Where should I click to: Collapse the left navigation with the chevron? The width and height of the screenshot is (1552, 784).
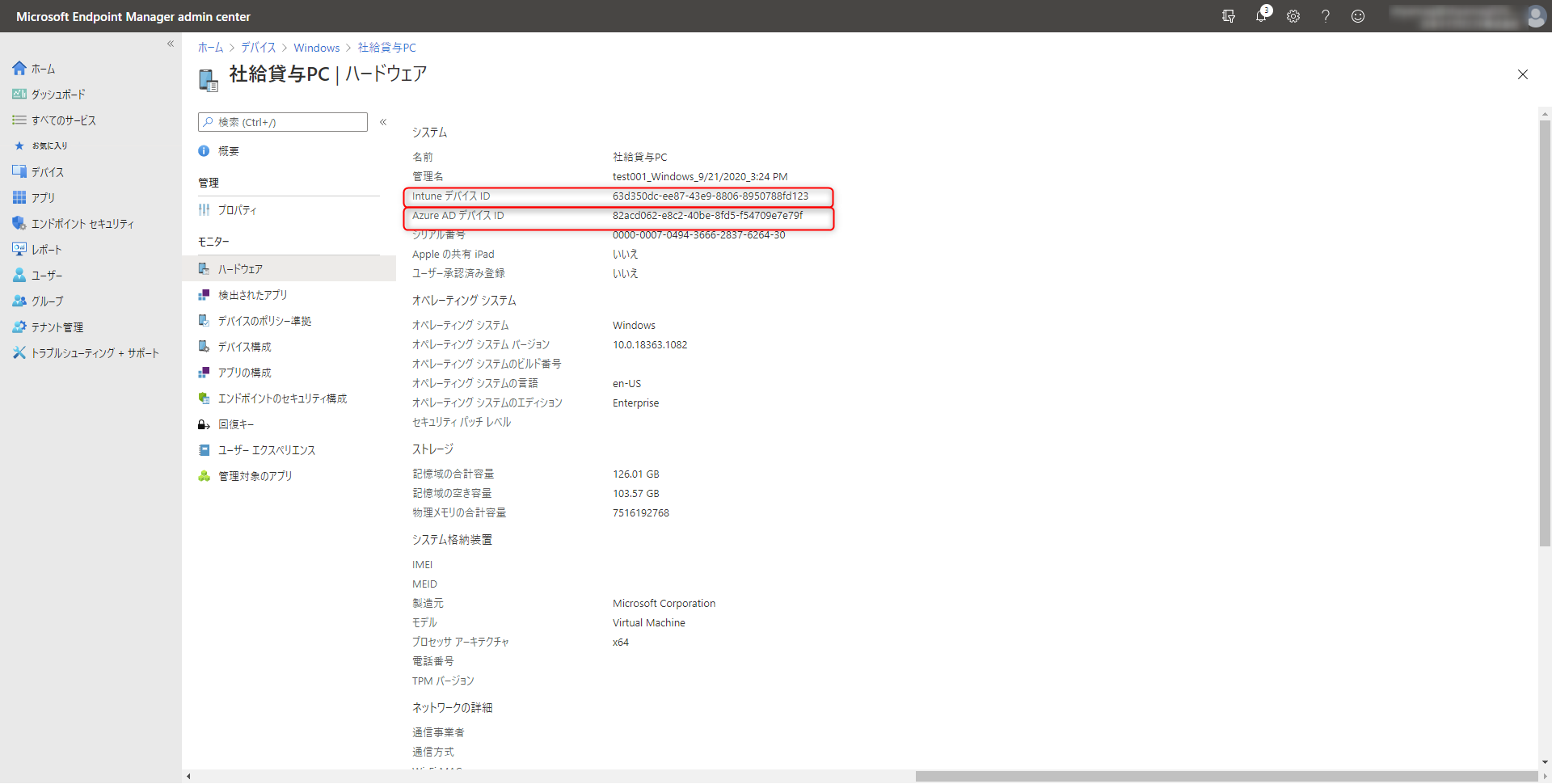[x=171, y=44]
